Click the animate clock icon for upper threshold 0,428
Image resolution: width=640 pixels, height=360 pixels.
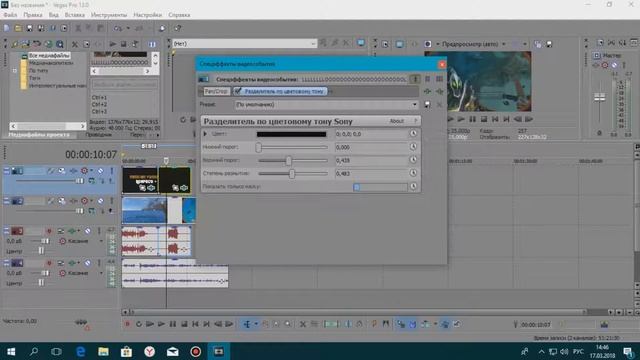(413, 160)
